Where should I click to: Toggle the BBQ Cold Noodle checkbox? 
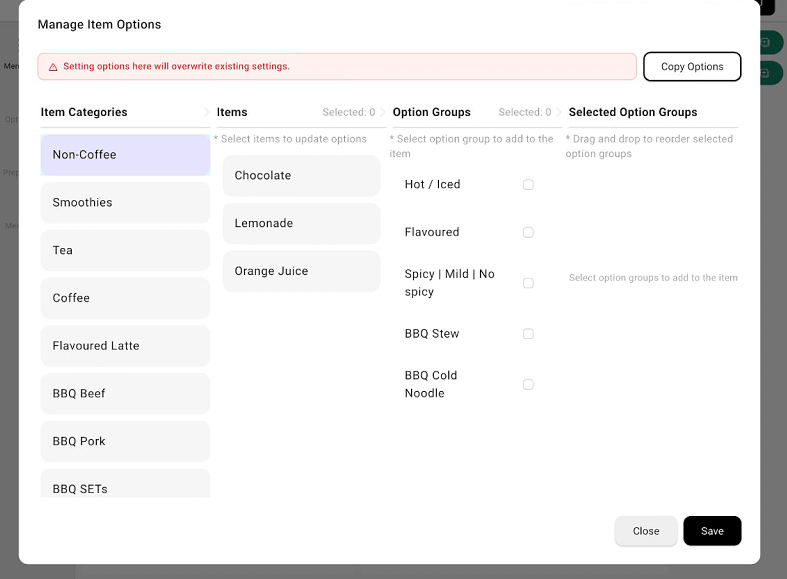pos(528,384)
